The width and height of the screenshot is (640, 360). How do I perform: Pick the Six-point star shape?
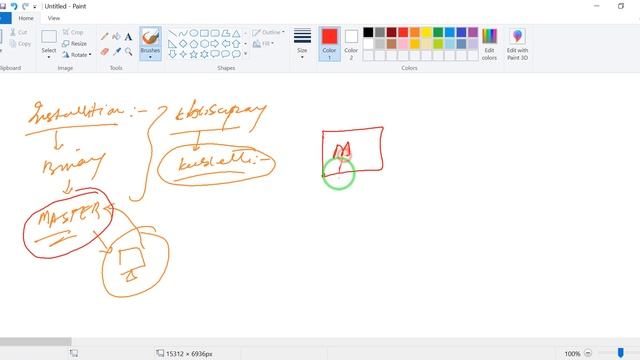[x=204, y=54]
